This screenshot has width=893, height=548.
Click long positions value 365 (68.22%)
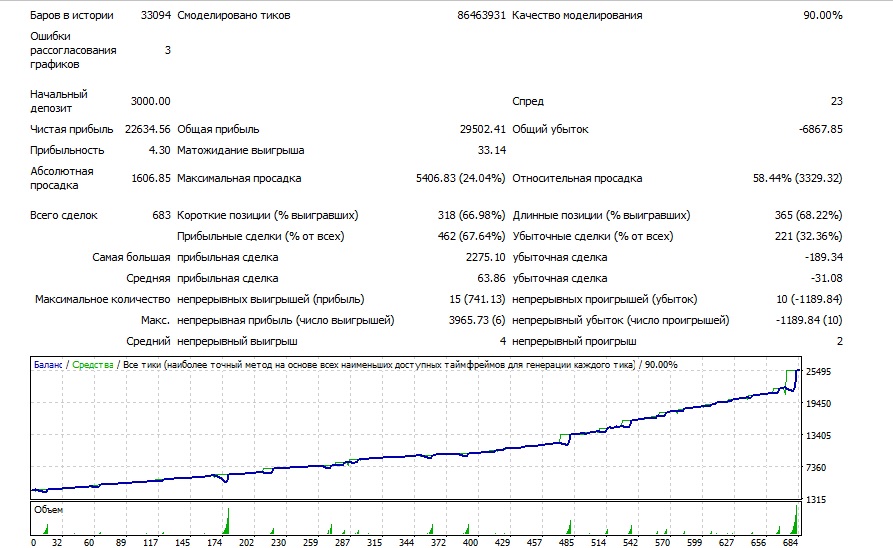pos(808,215)
